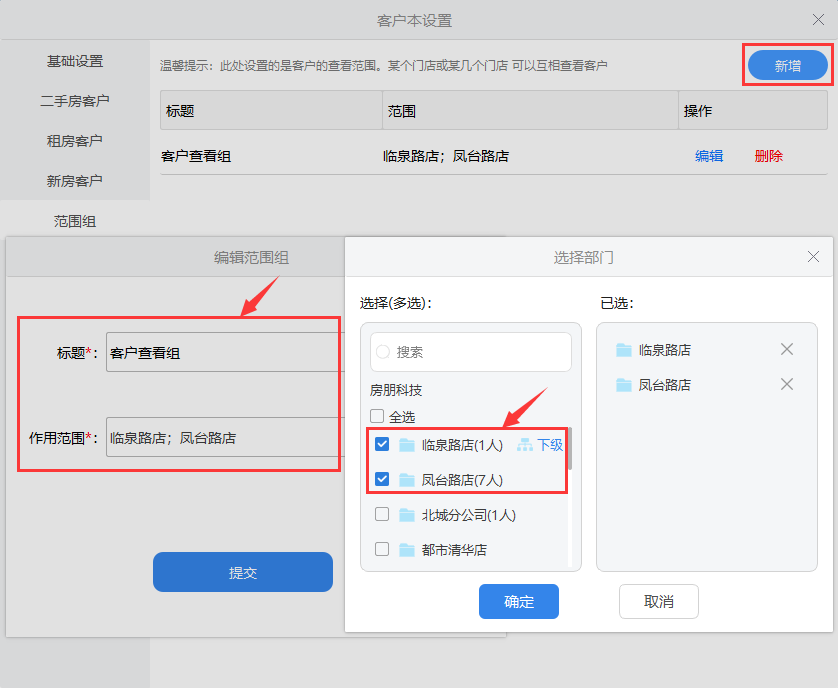Click the department 搜索 field
The width and height of the screenshot is (838, 688).
471,352
